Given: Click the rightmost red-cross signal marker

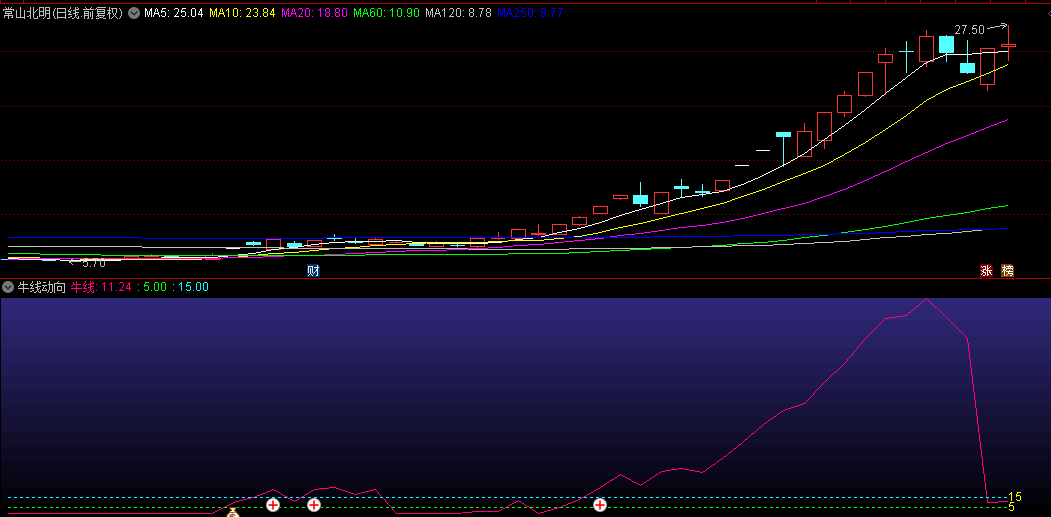Looking at the screenshot, I should pyautogui.click(x=600, y=505).
